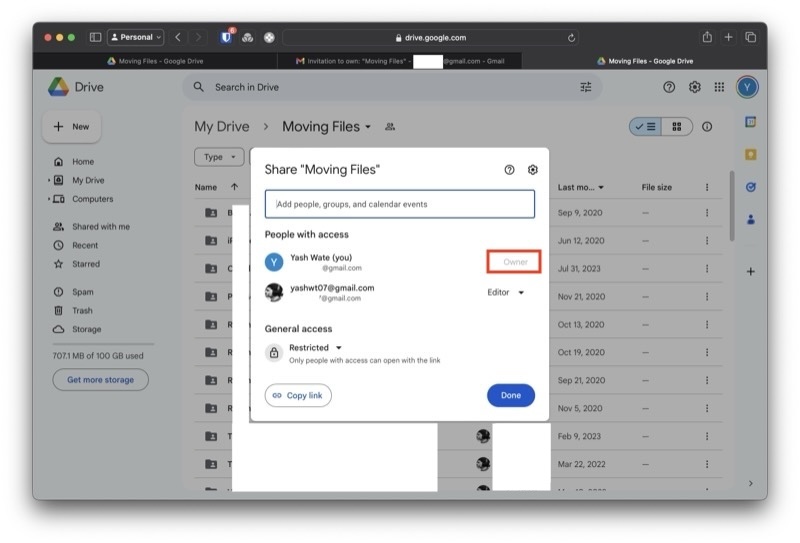The height and width of the screenshot is (543, 800).
Task: Open Tasks side panel icon
Action: 751,187
